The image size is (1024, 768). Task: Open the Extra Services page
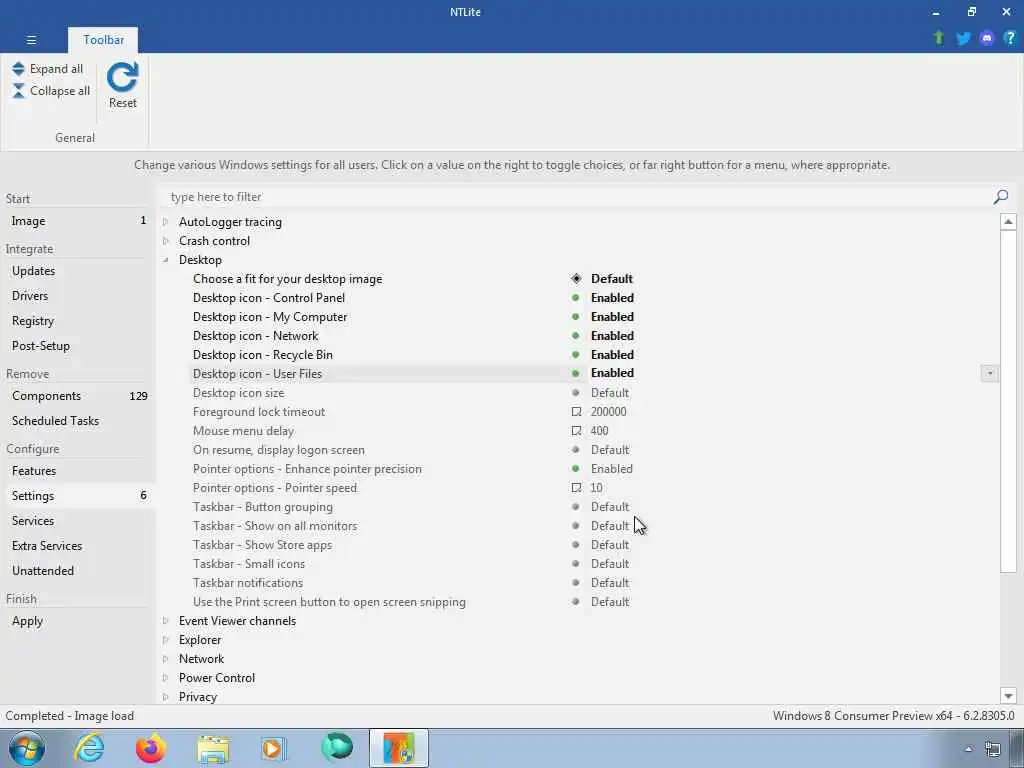click(77, 546)
